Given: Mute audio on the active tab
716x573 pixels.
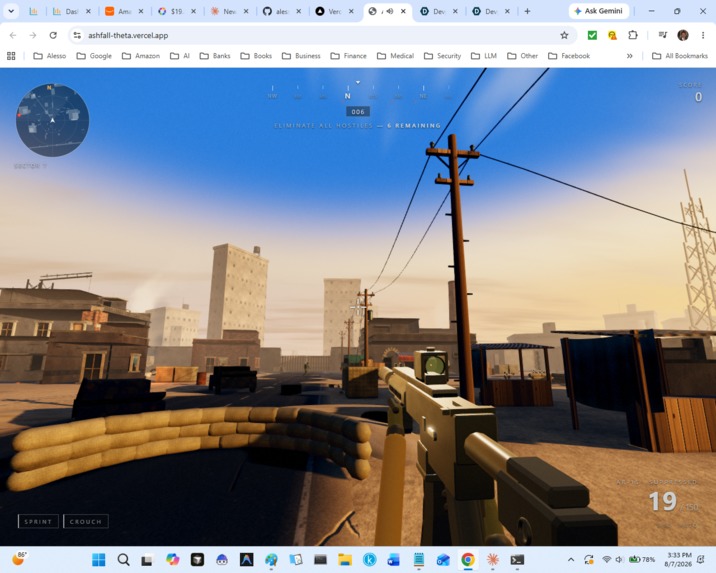Looking at the screenshot, I should [389, 11].
